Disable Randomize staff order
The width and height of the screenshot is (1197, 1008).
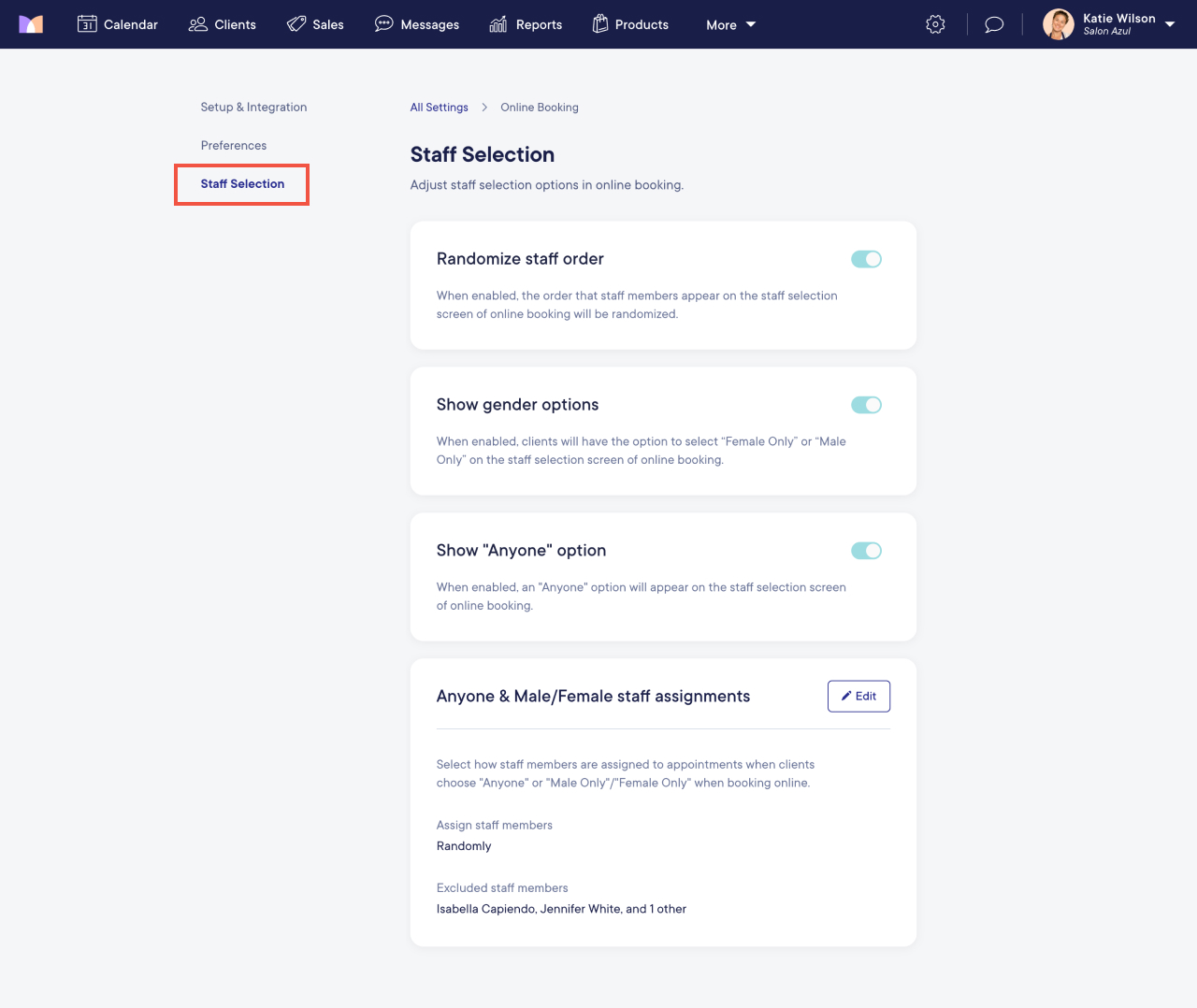pos(867,259)
